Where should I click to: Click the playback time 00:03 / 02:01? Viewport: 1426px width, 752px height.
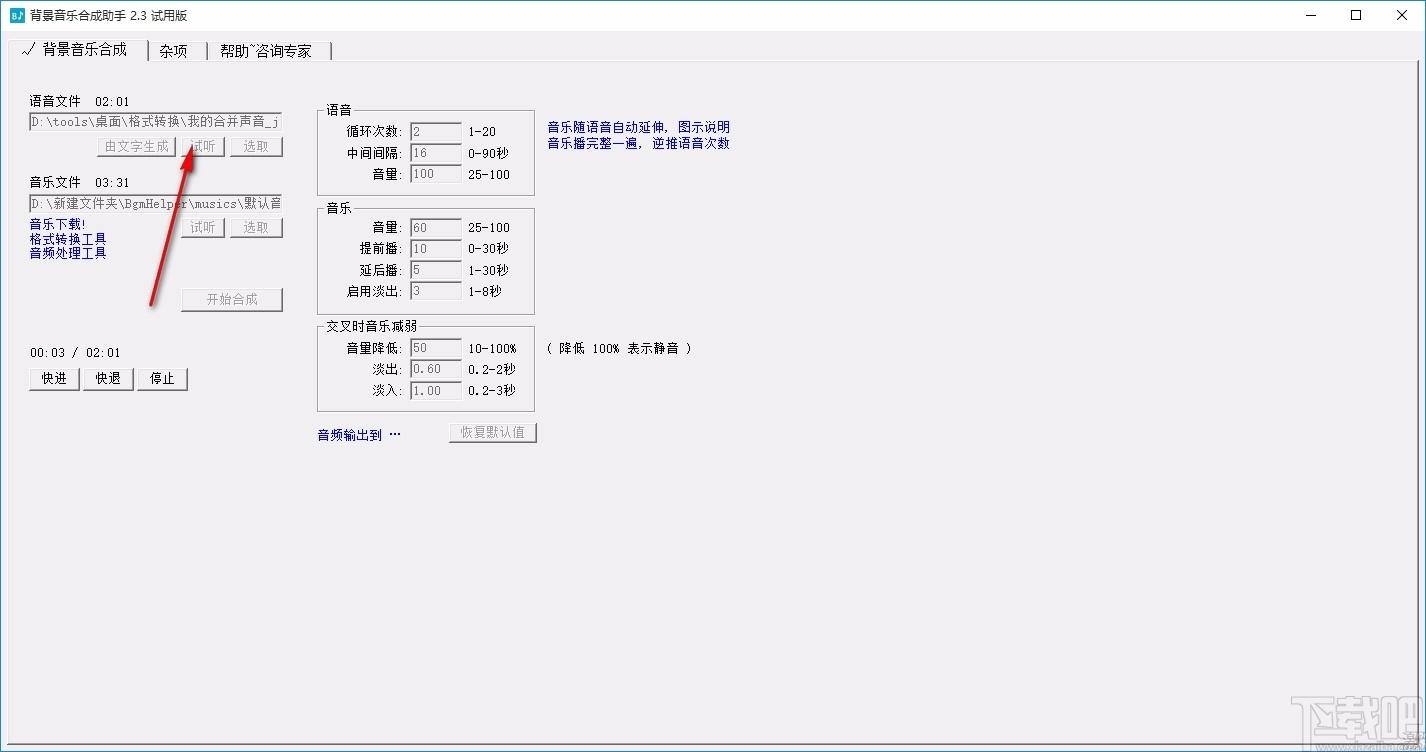pos(75,353)
